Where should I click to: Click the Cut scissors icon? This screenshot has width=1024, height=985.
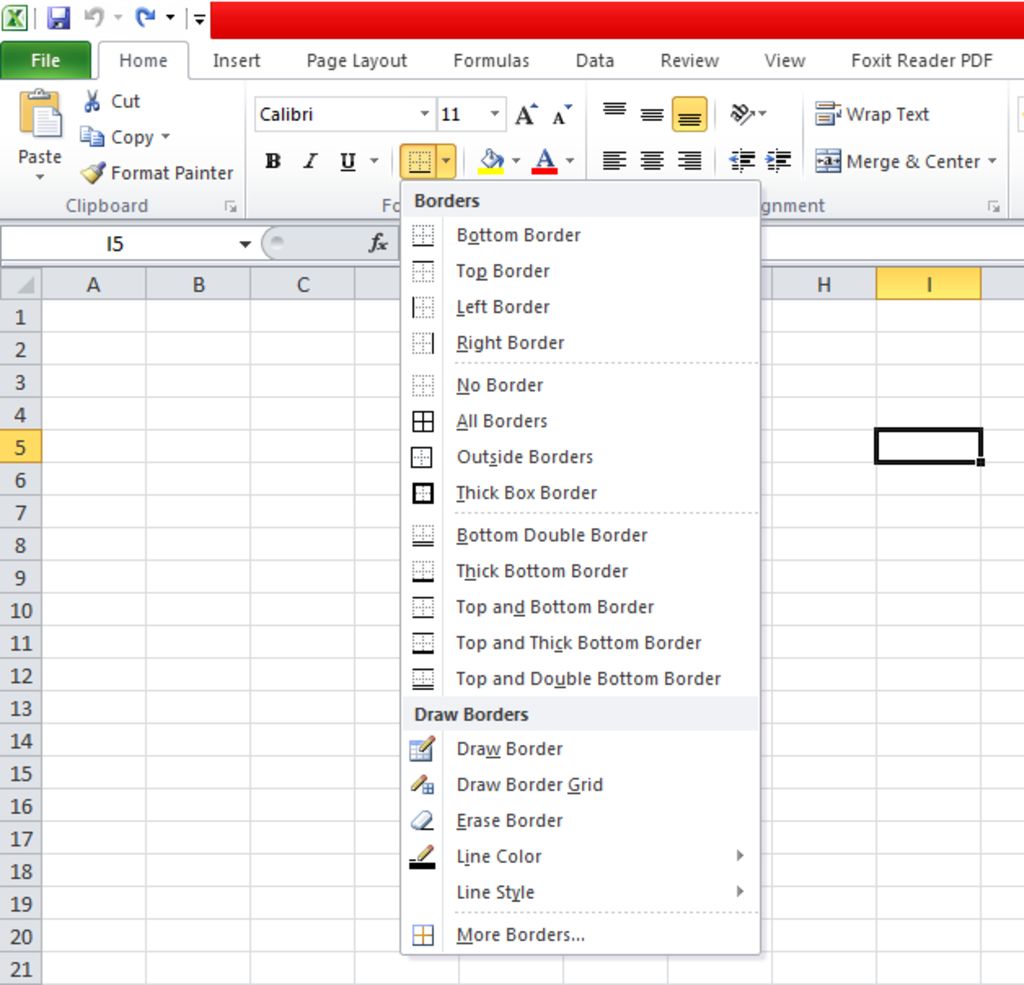point(92,101)
